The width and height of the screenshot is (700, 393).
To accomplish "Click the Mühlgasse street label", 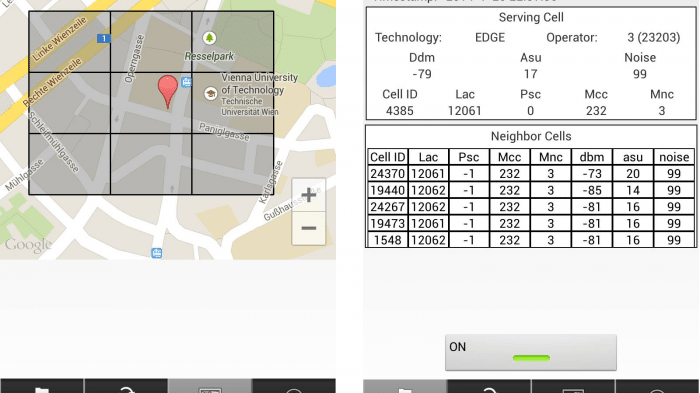I will coord(25,175).
